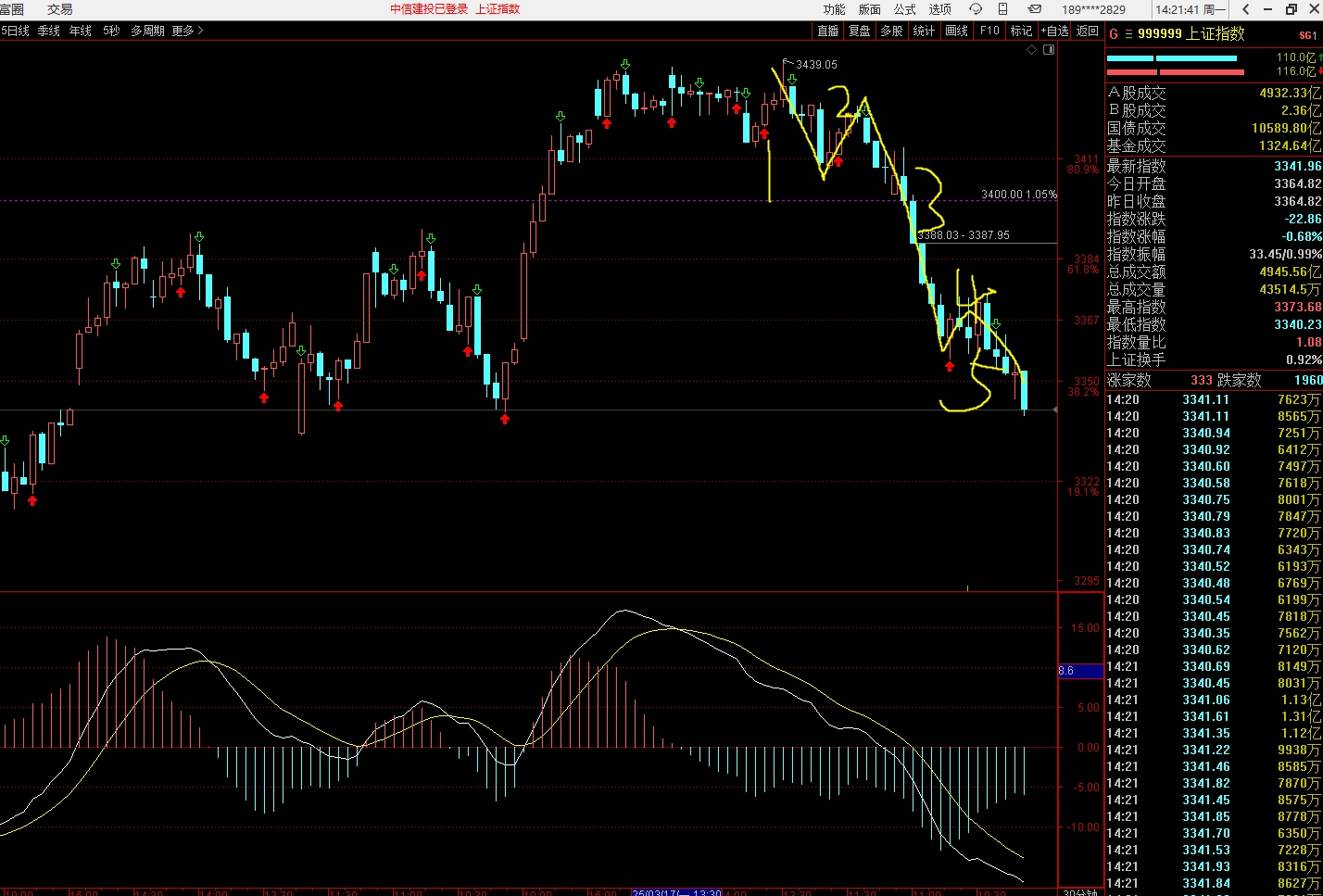Click the clock display 14:21:41 周一
Viewport: 1323px width, 896px height.
[1191, 9]
